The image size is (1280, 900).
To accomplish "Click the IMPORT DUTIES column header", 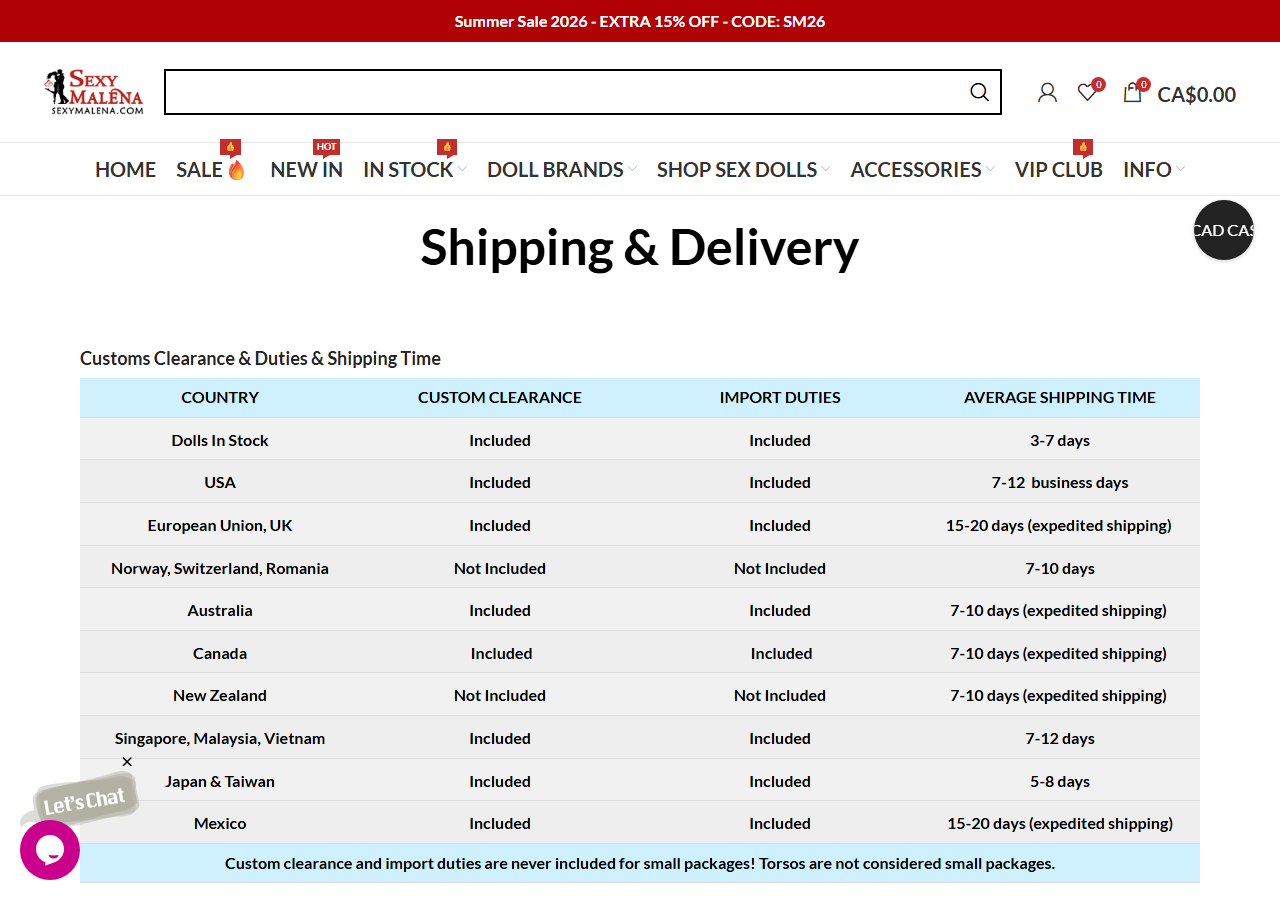I will [x=780, y=397].
